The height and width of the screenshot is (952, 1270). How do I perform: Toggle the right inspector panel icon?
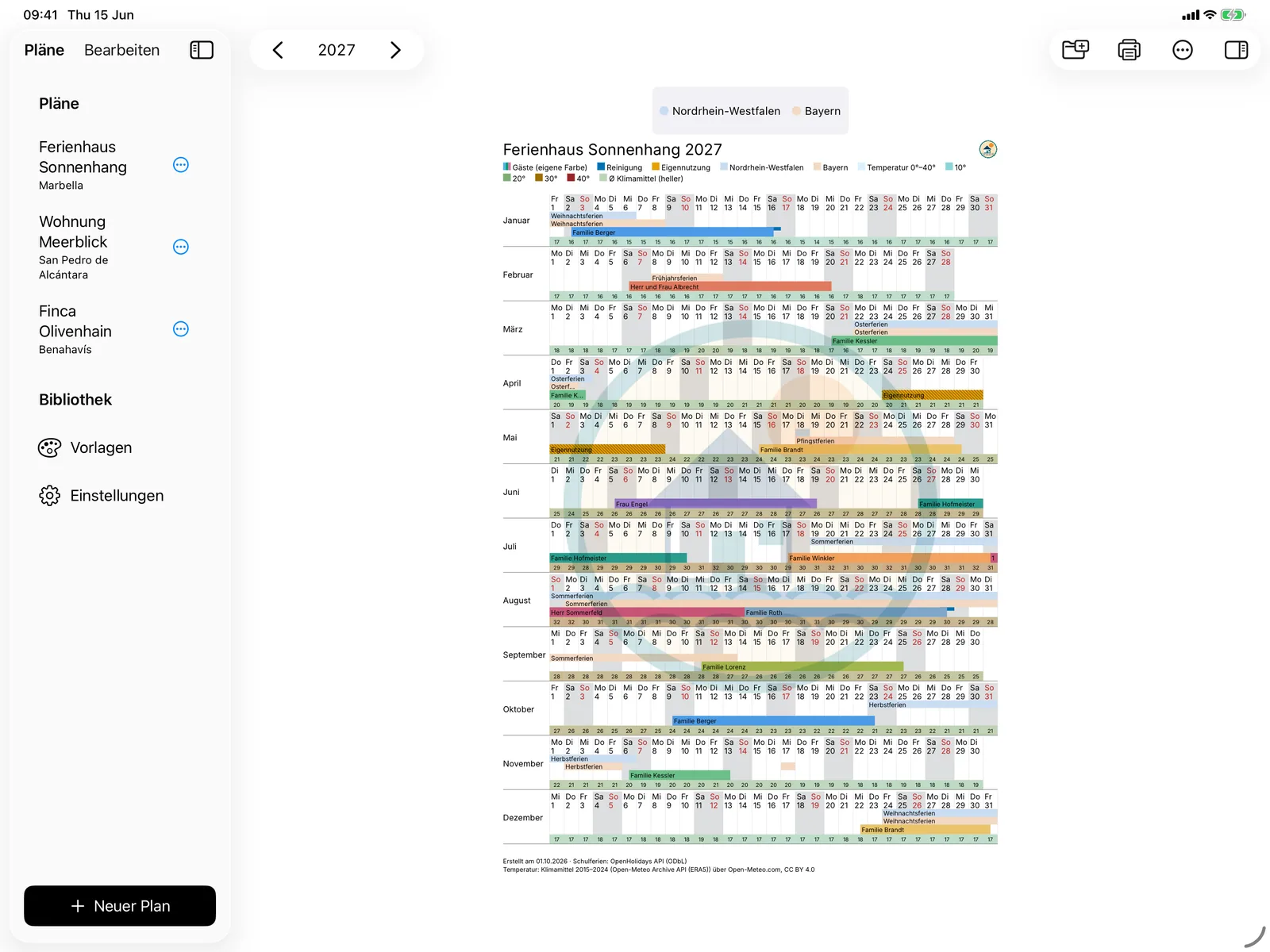pyautogui.click(x=1236, y=50)
